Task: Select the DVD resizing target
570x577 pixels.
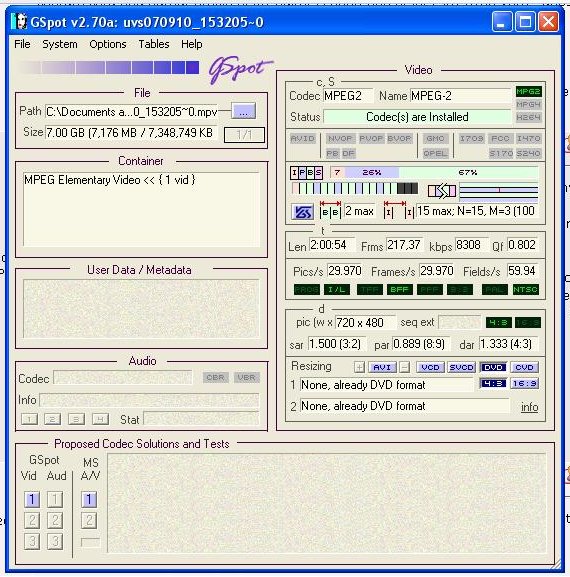Action: click(493, 367)
